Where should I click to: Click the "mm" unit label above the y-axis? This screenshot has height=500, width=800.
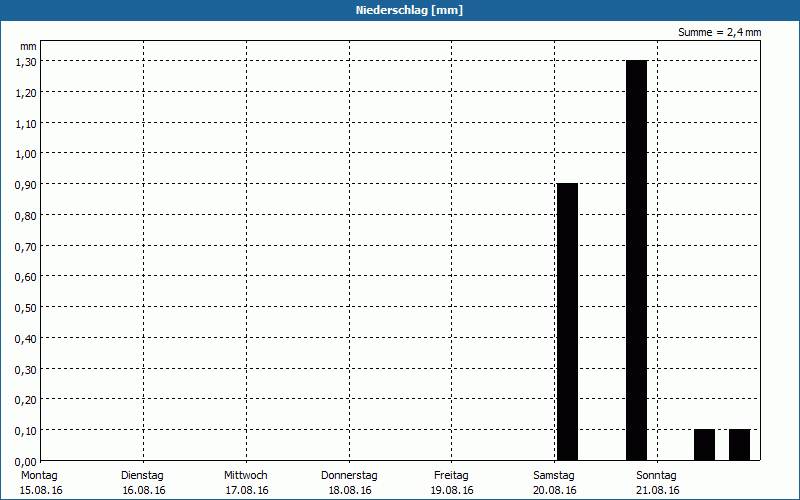[28, 46]
